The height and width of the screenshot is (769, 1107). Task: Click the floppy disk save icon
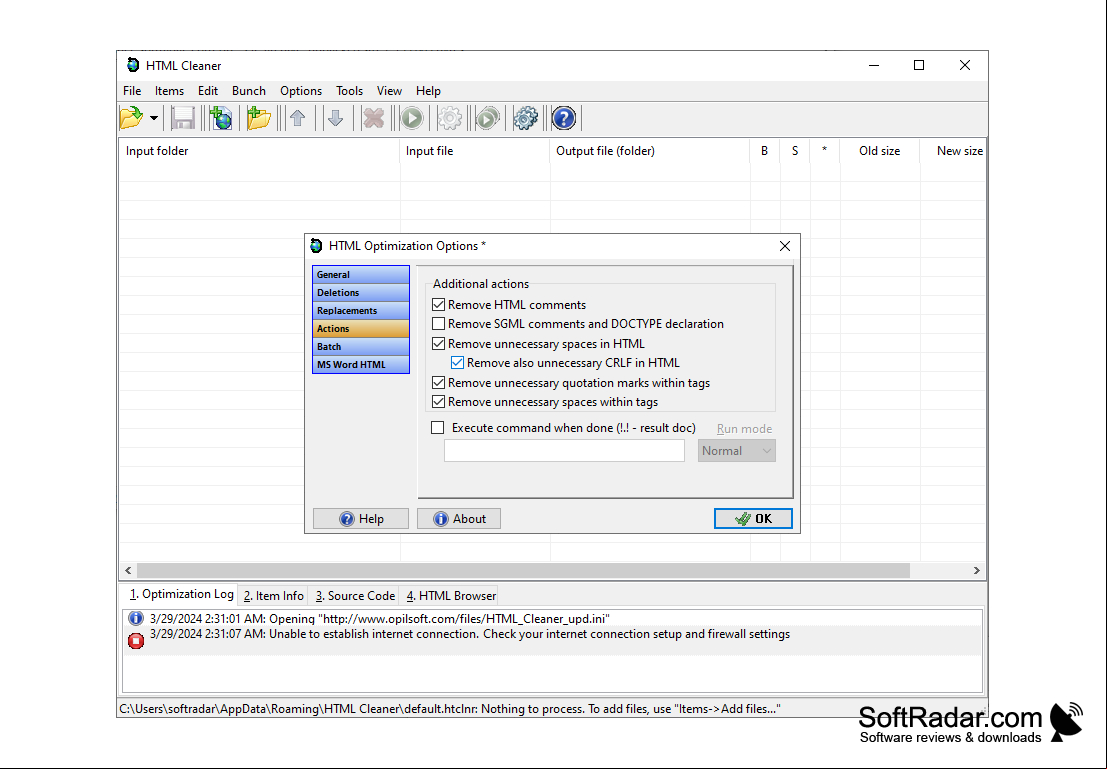coord(184,118)
